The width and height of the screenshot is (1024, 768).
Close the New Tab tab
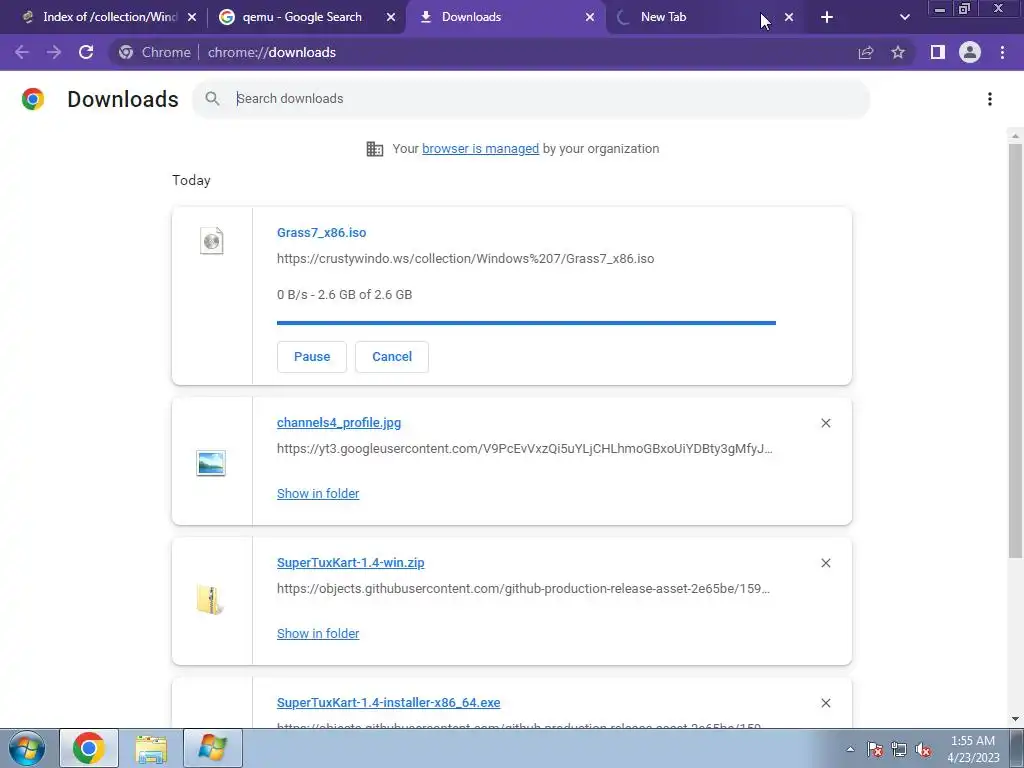789,17
